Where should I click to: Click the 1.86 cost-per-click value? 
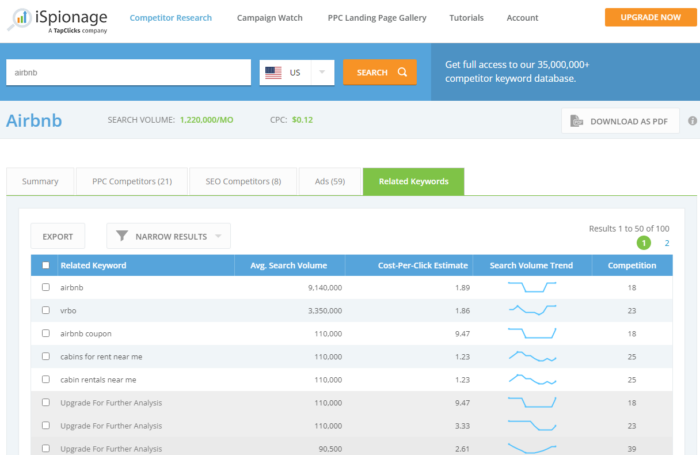click(462, 310)
